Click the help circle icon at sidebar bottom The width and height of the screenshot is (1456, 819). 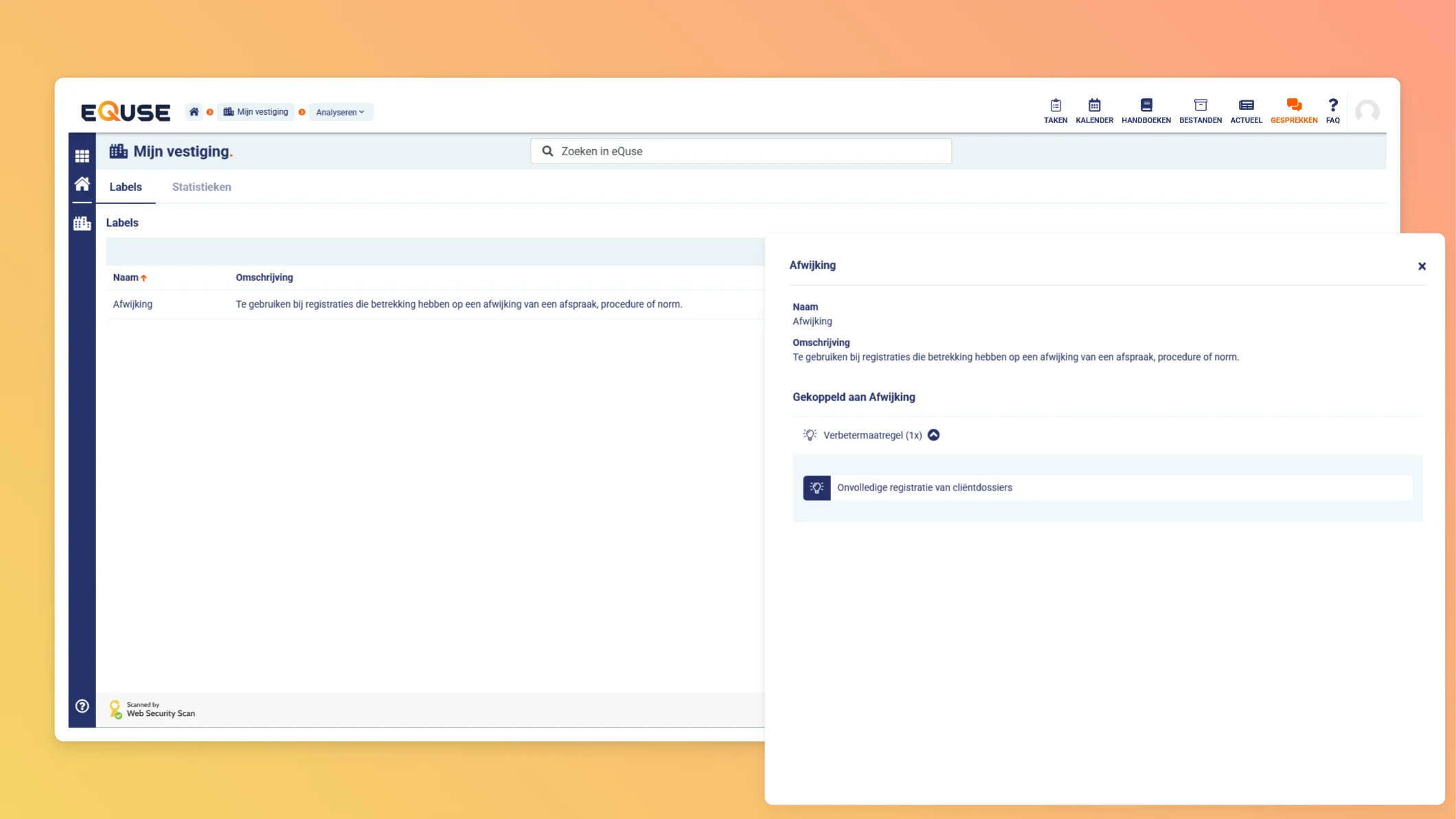82,706
